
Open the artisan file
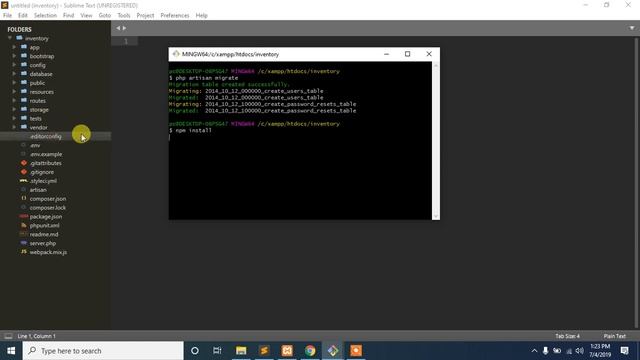point(38,190)
